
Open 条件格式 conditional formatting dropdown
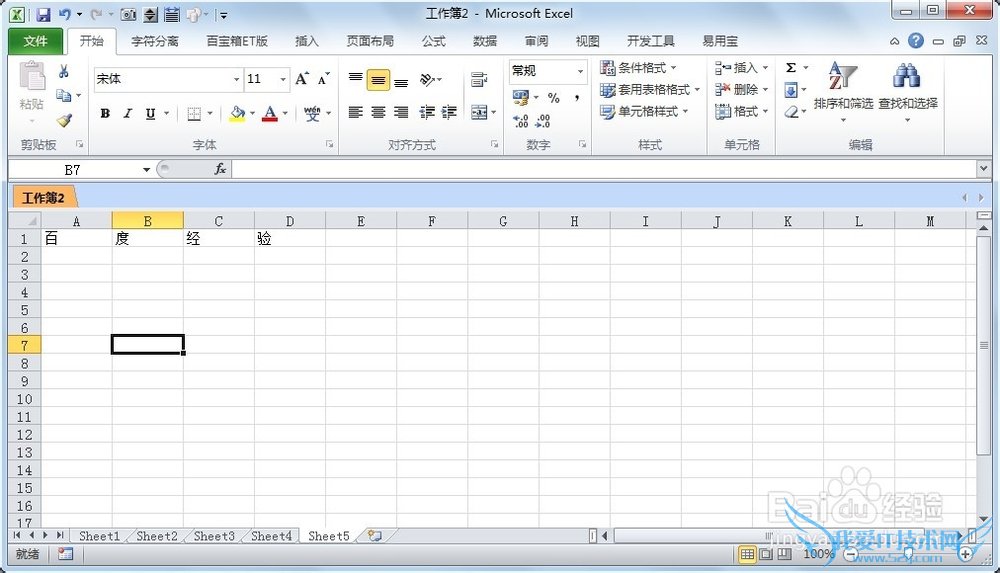(x=639, y=68)
